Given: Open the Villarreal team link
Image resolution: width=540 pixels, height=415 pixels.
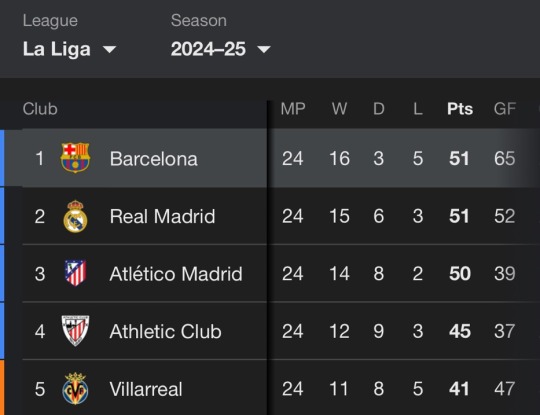Looking at the screenshot, I should click(x=146, y=389).
